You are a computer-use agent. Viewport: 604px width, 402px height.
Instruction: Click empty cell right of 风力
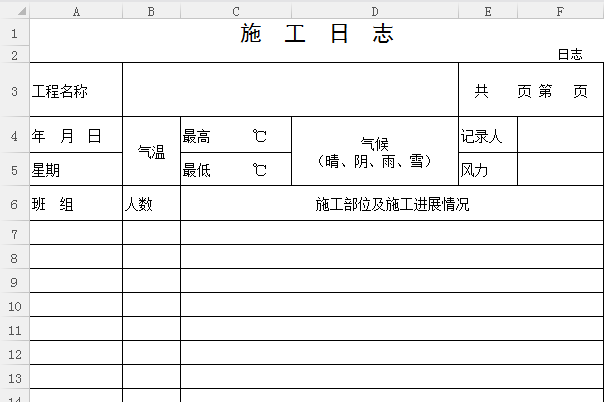point(560,170)
